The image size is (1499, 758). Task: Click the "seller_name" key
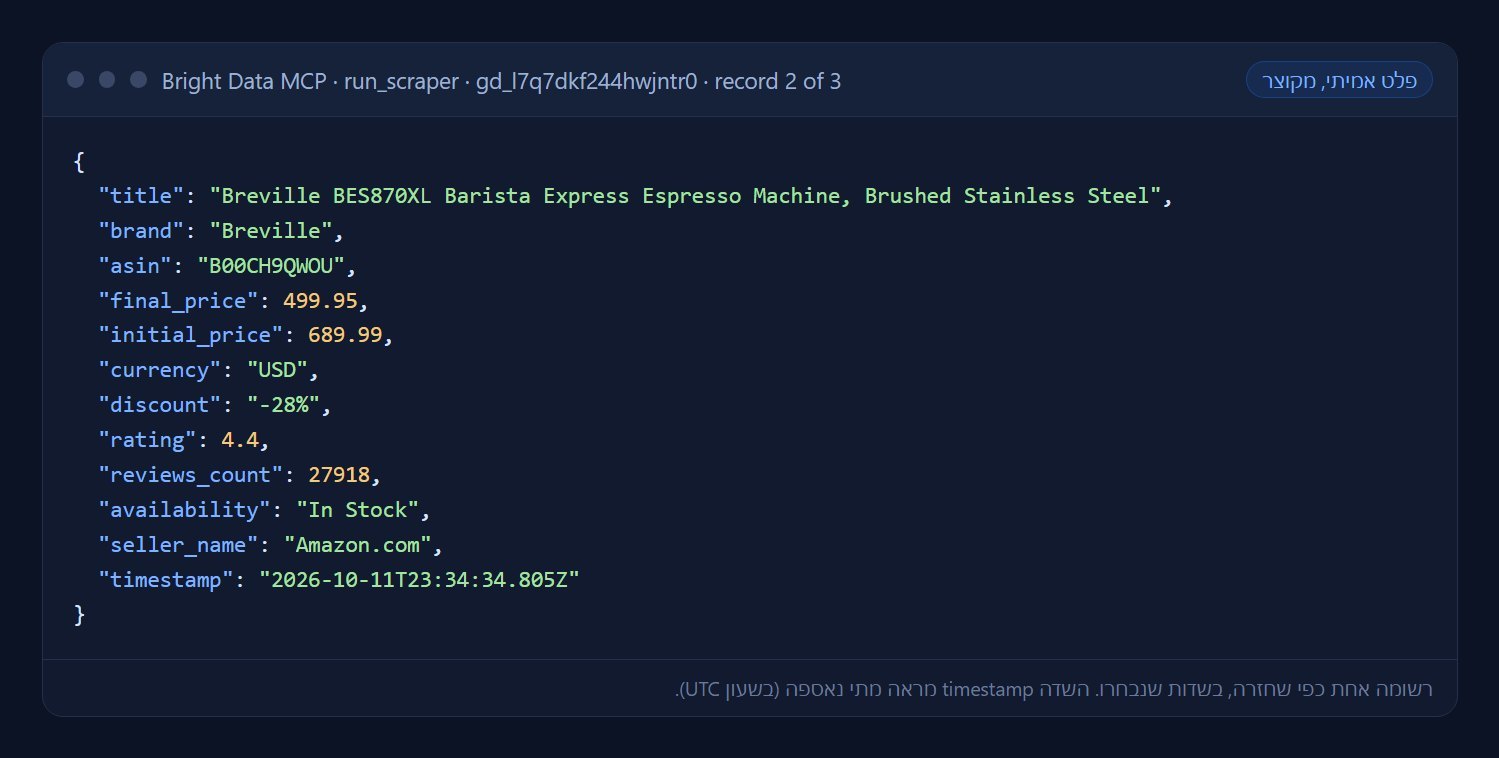pos(178,545)
